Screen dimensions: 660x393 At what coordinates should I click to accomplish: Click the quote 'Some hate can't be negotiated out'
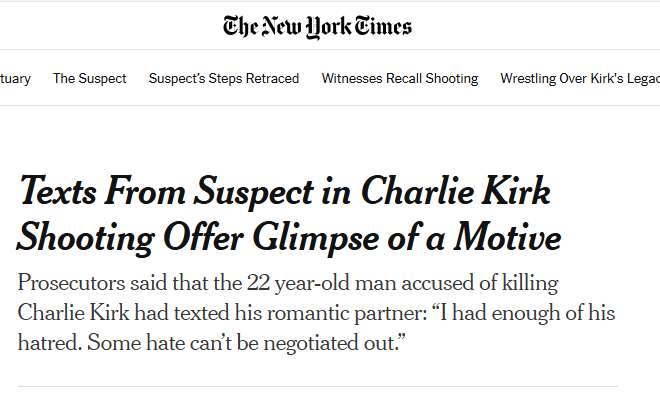246,343
